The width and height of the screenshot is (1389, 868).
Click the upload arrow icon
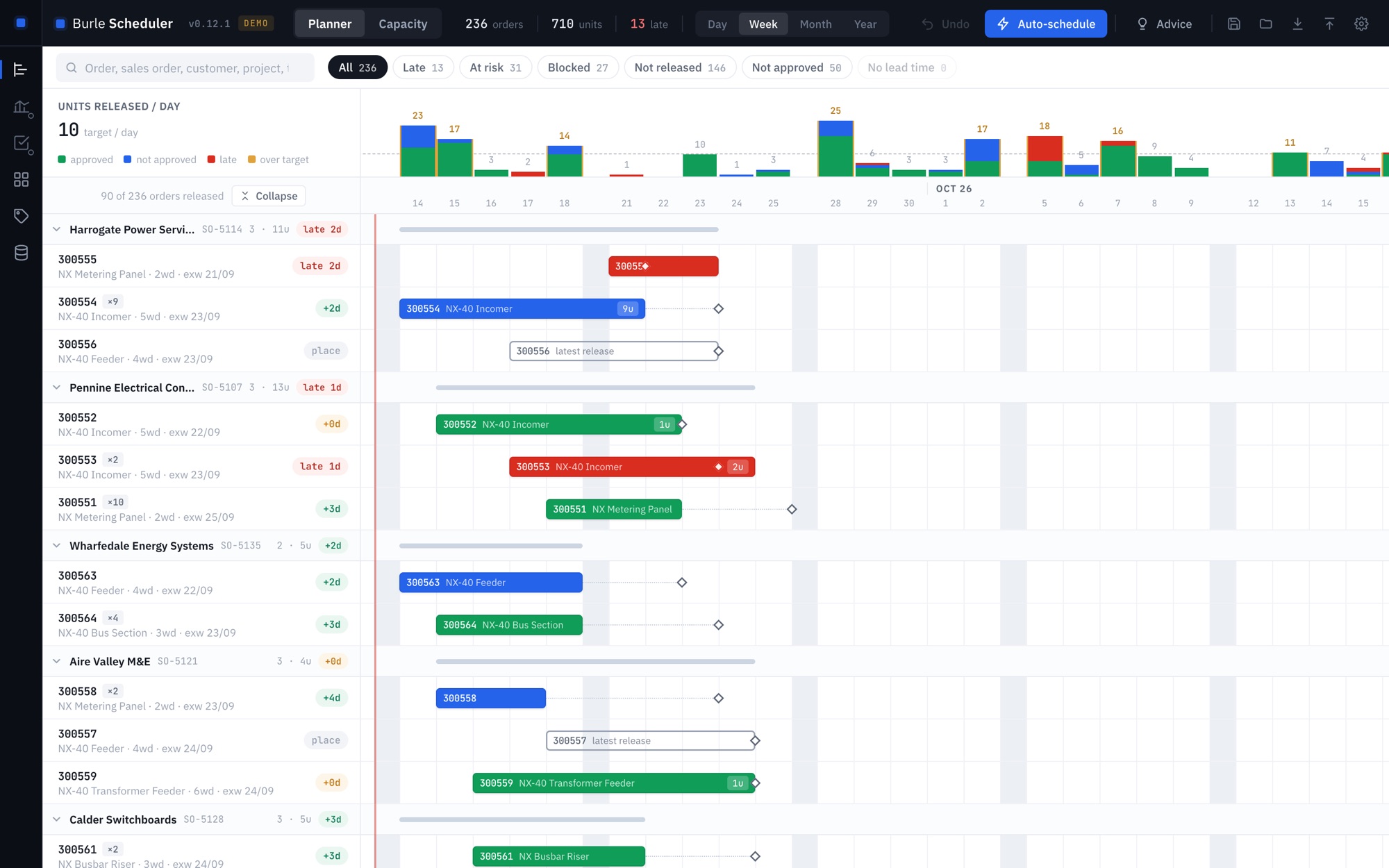click(1329, 24)
